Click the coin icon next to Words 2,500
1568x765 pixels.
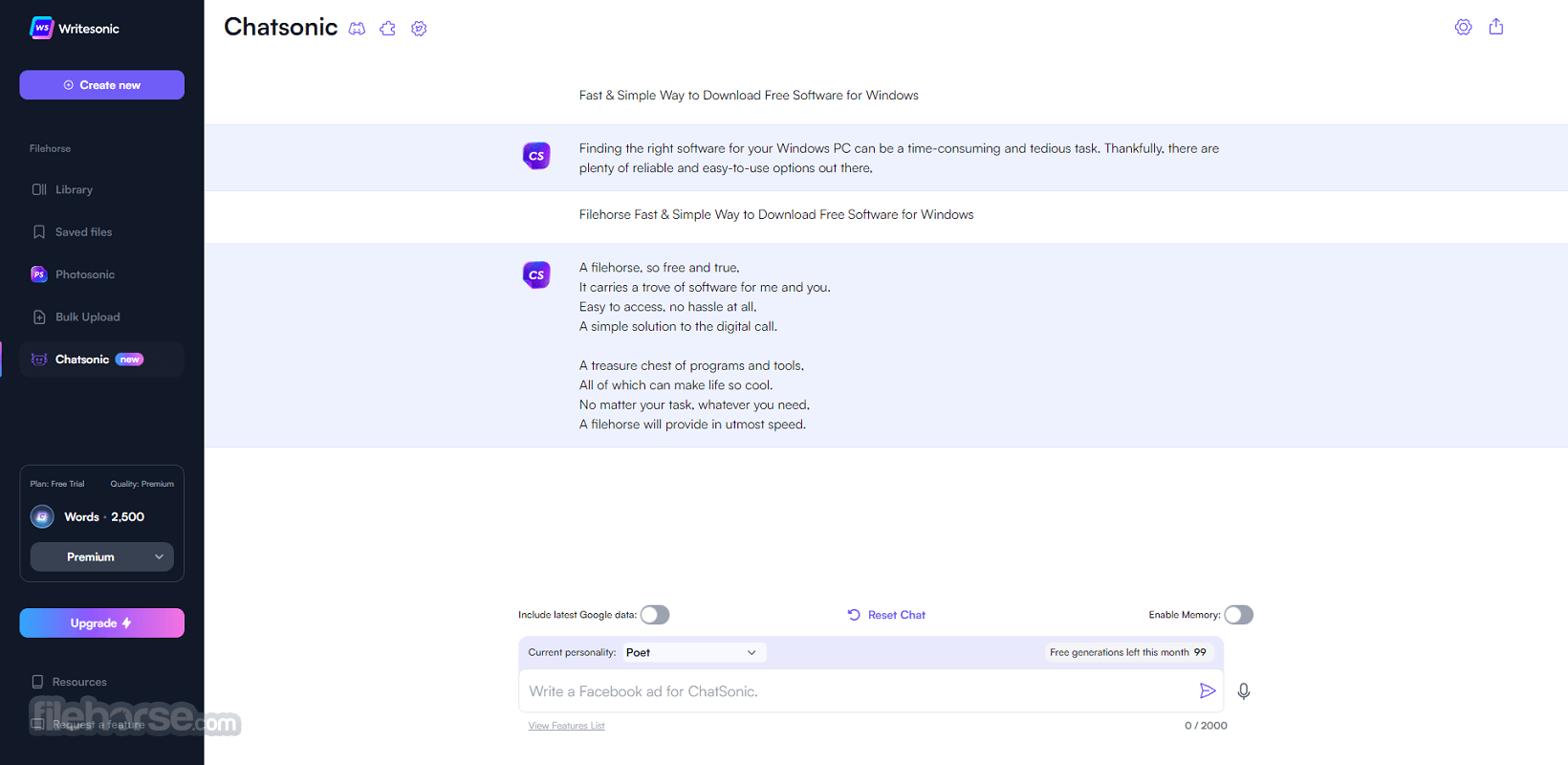tap(42, 517)
